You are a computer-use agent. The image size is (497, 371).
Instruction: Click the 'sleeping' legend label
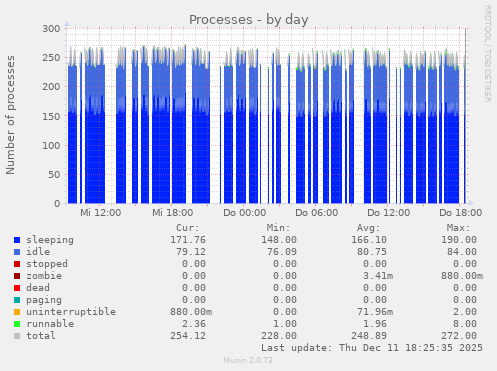[x=50, y=240]
